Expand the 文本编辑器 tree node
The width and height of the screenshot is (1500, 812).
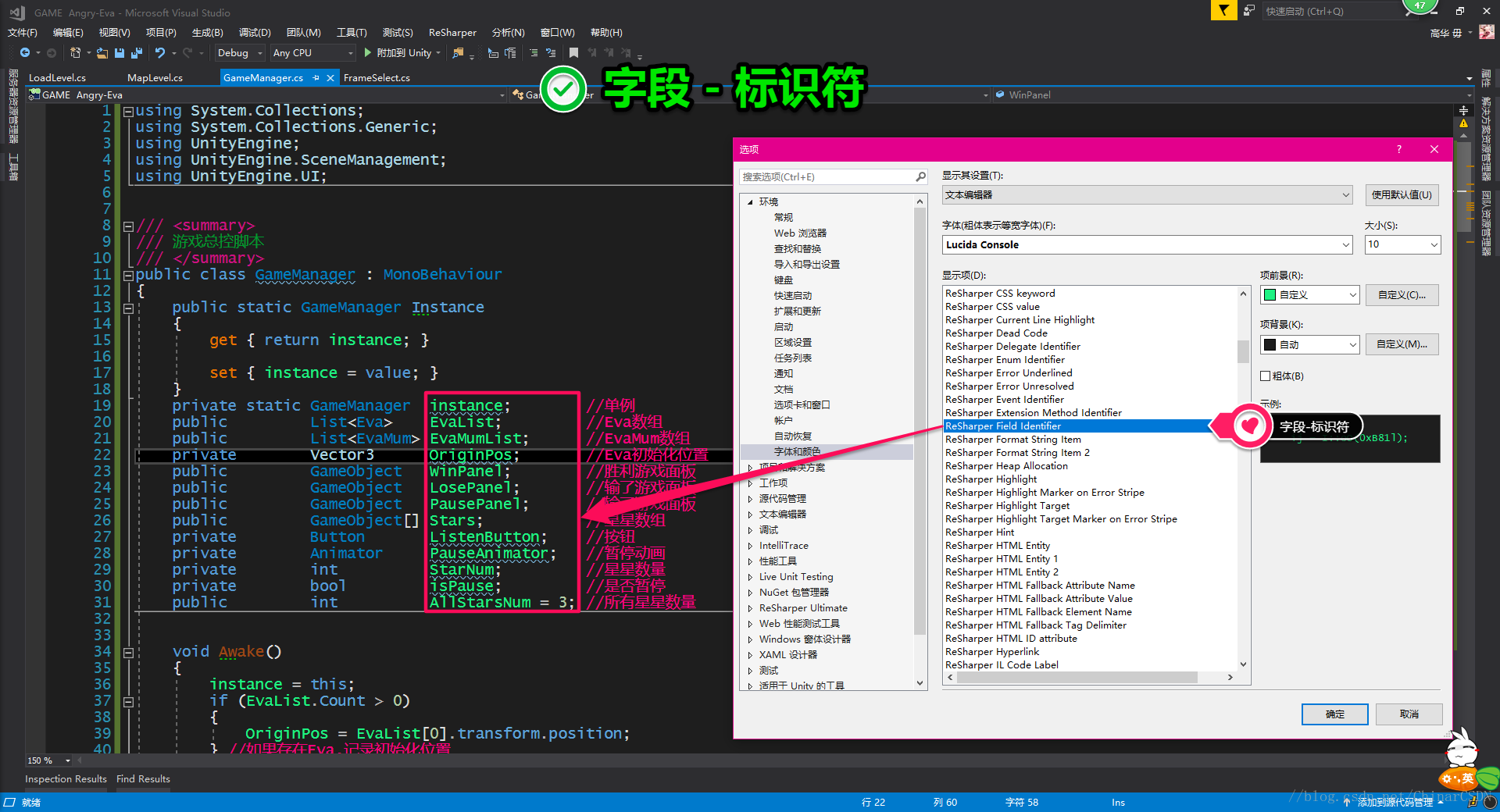point(751,514)
